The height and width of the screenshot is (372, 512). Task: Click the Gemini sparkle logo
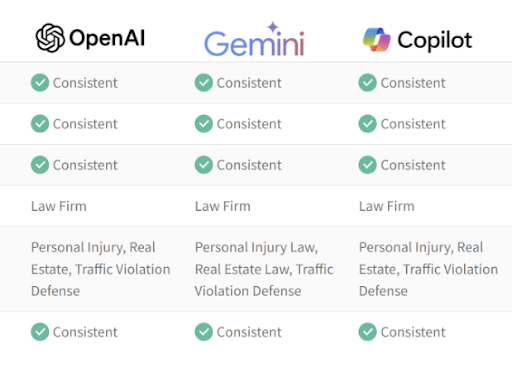click(x=273, y=27)
